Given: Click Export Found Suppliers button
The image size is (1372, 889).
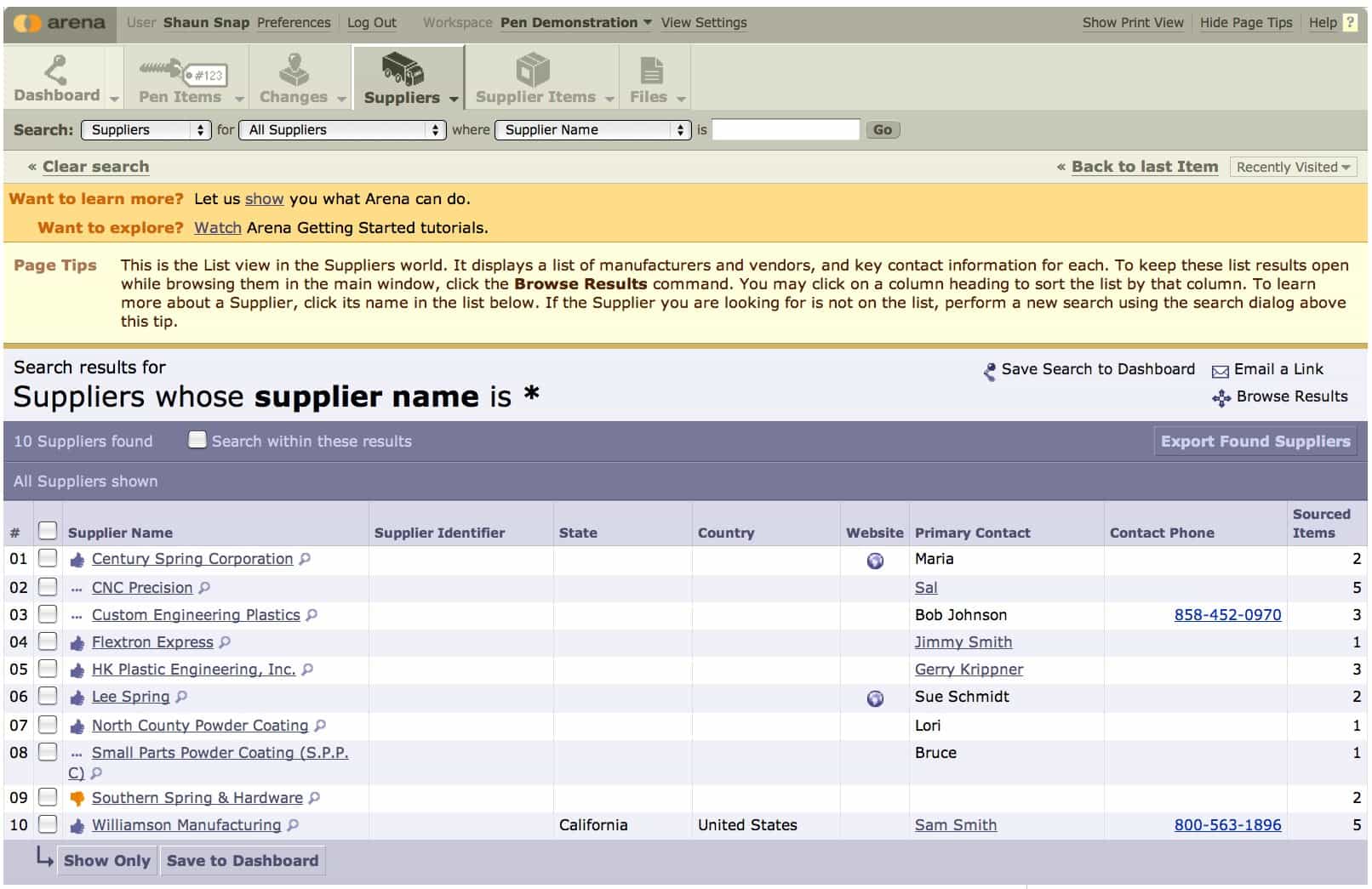Looking at the screenshot, I should click(1255, 442).
